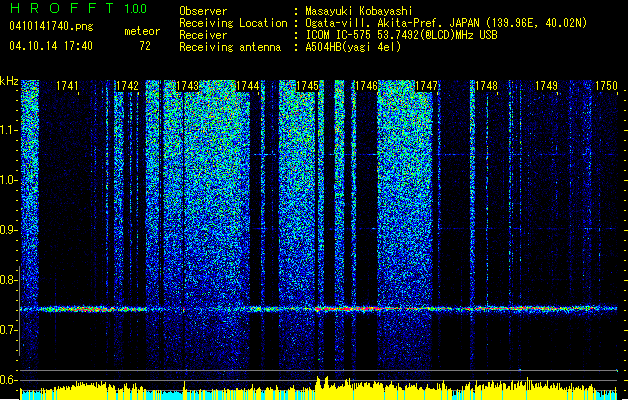Click the 1741 time marker

67,86
